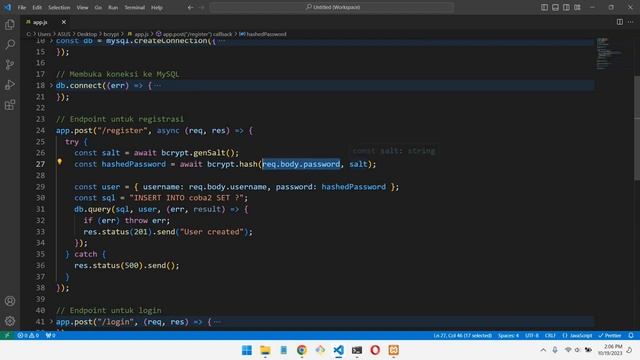Open the ports indicator in status bar
The height and width of the screenshot is (360, 640).
coord(50,335)
